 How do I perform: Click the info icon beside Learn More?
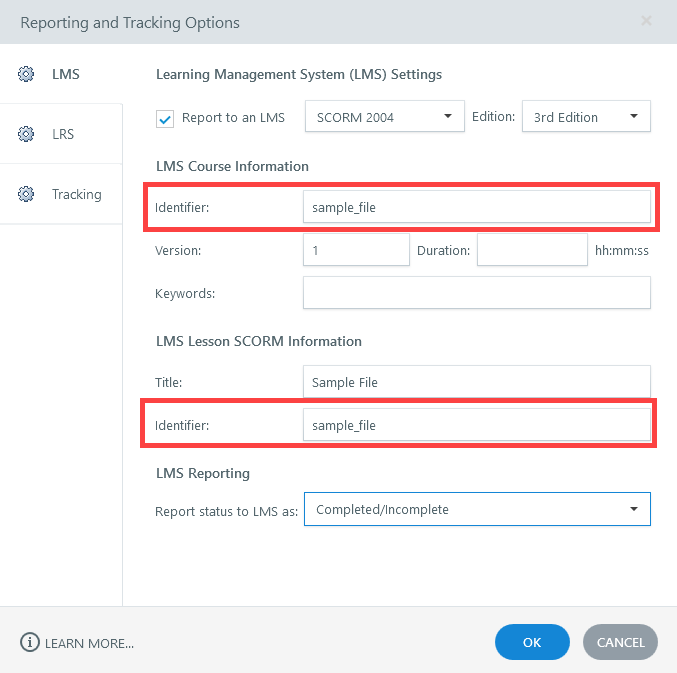29,642
